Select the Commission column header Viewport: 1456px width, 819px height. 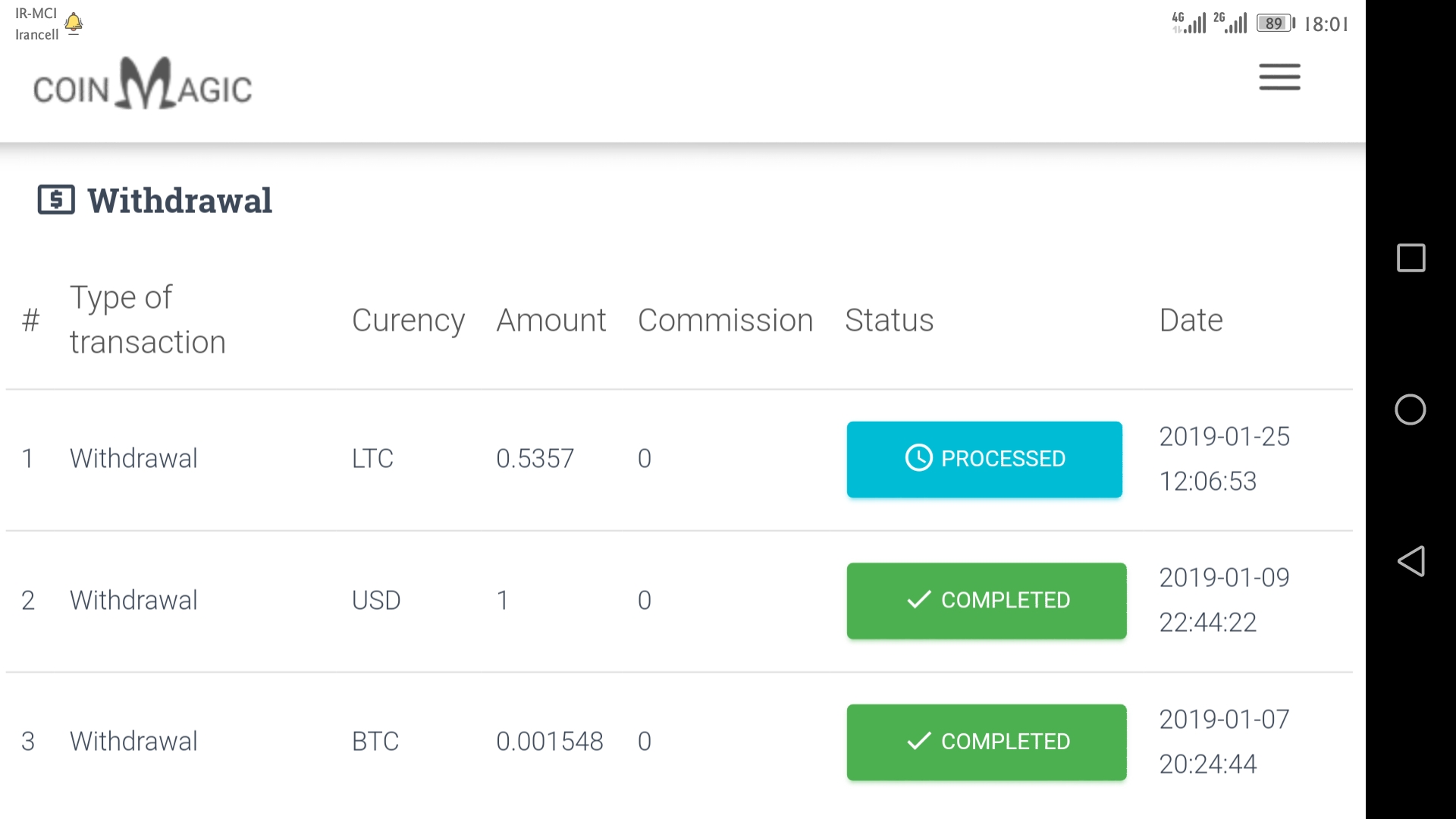tap(725, 320)
